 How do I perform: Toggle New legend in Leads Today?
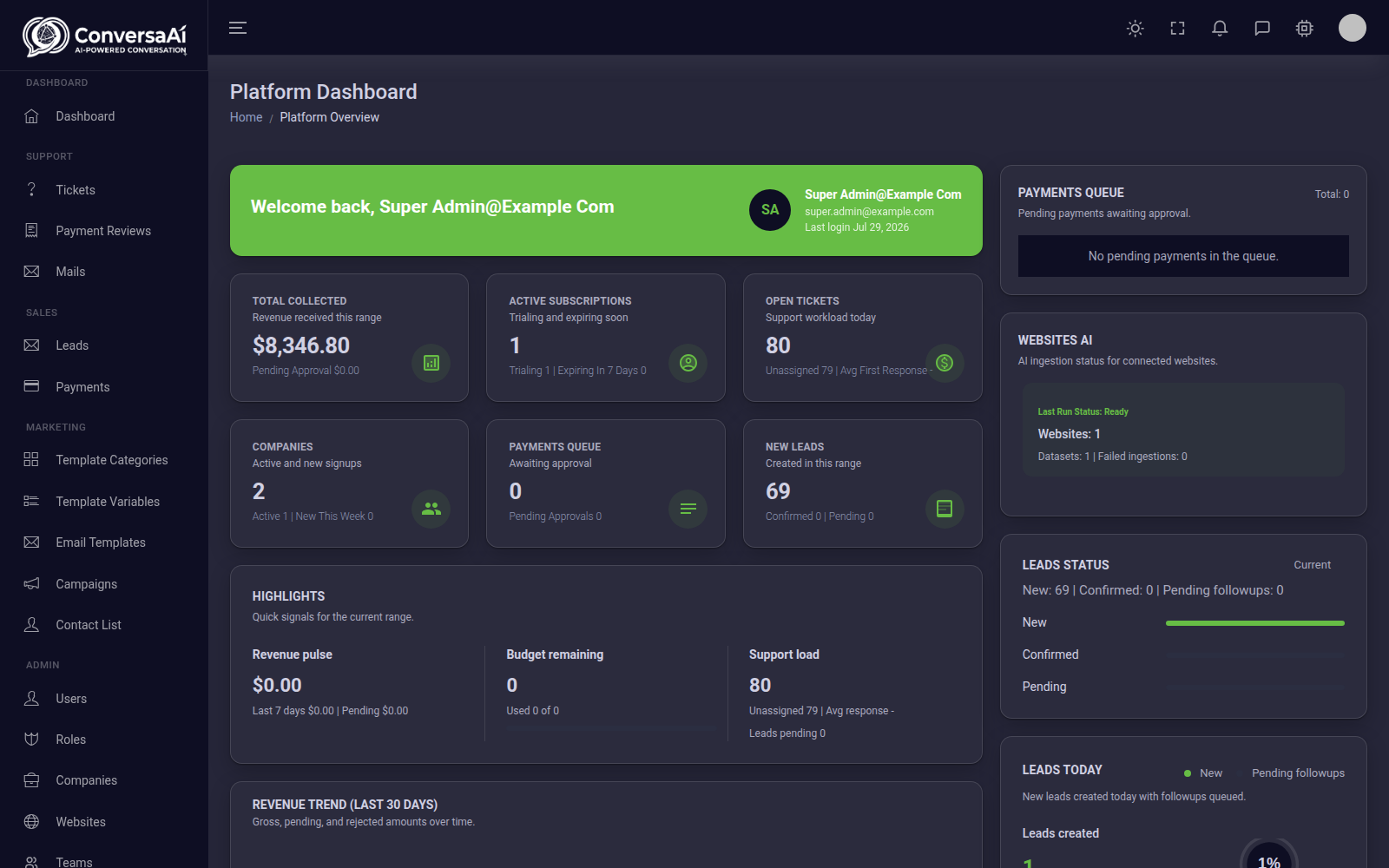(1203, 773)
